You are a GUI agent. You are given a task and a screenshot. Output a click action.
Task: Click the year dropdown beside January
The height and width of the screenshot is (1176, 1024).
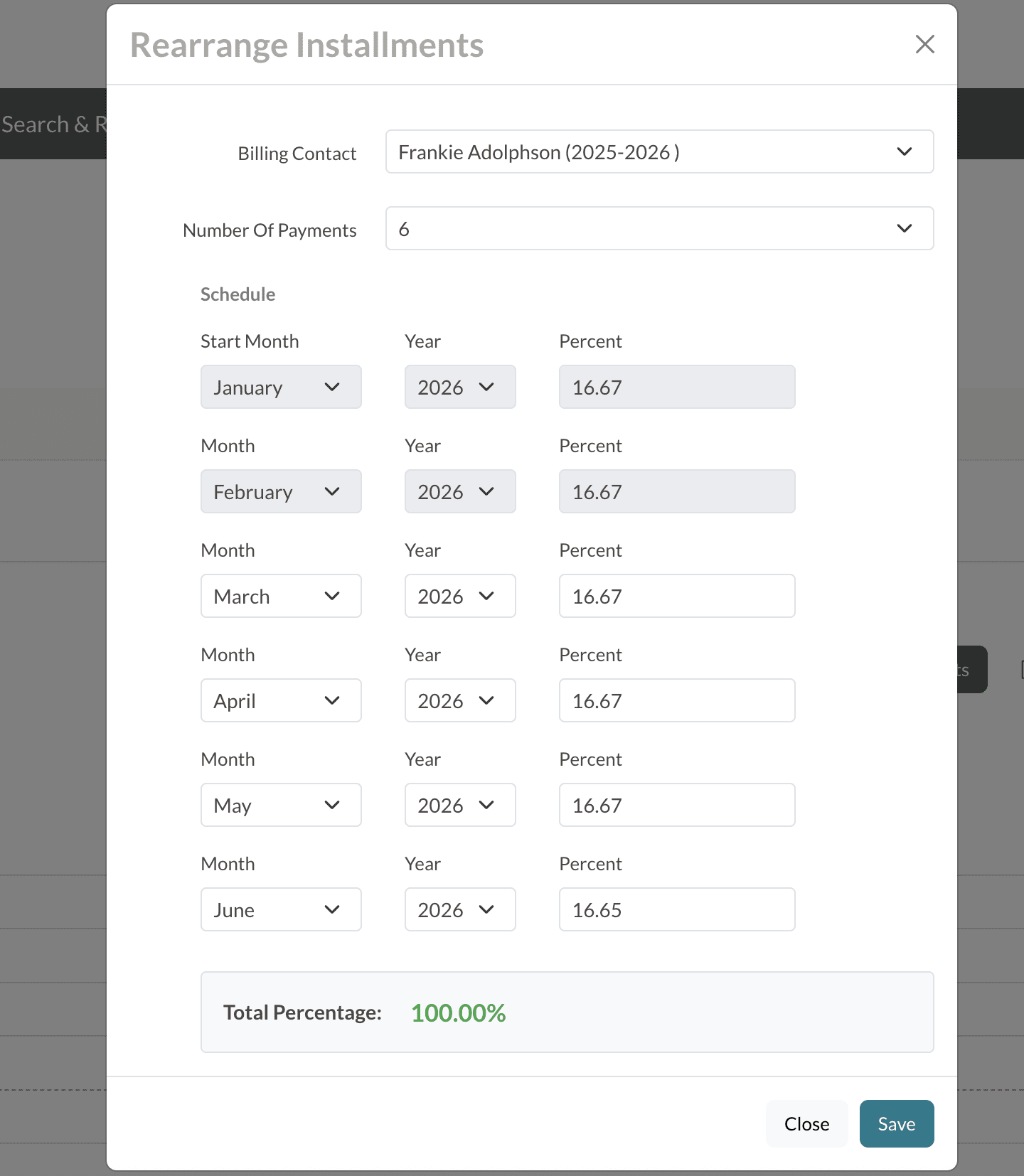pos(459,387)
